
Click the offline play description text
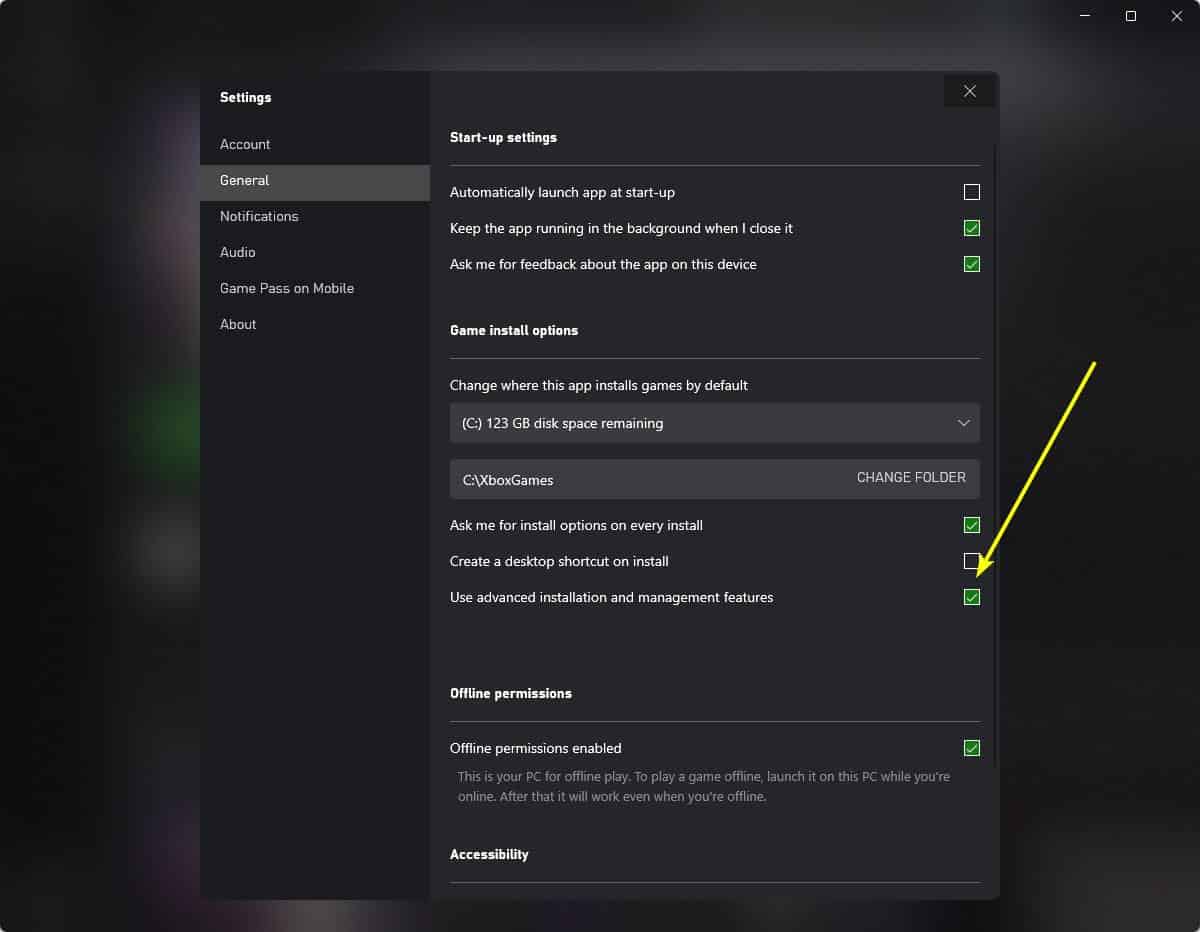704,786
